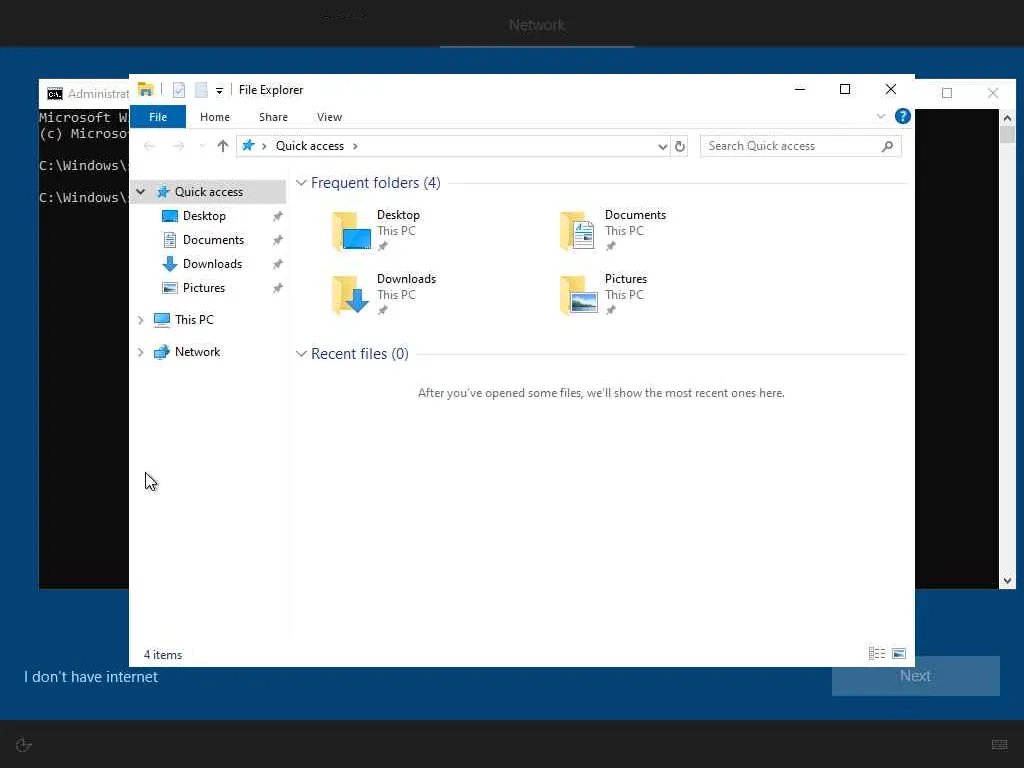
Task: Collapse the Recent files group
Action: coord(301,354)
